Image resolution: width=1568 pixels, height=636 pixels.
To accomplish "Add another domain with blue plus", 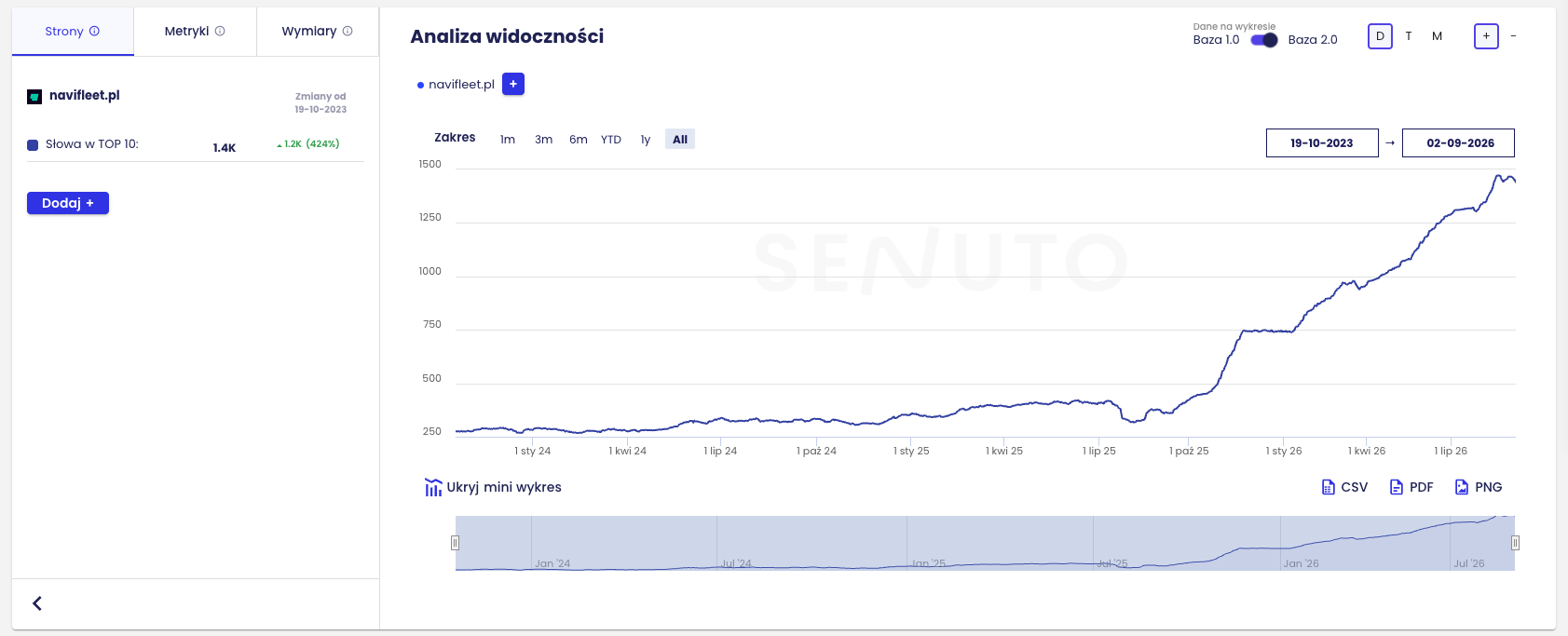I will click(513, 84).
